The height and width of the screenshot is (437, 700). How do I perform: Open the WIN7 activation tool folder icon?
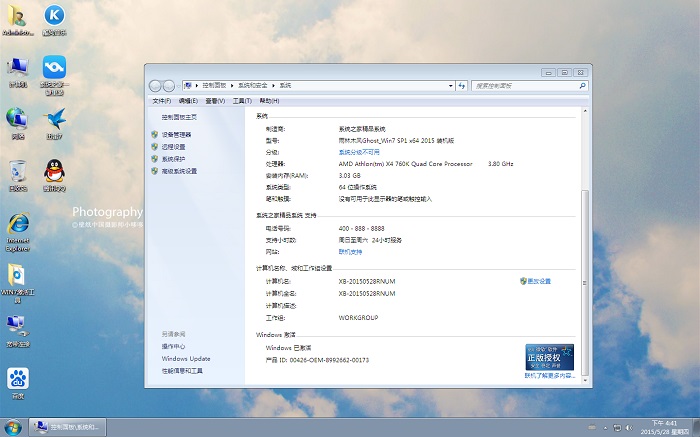18,283
